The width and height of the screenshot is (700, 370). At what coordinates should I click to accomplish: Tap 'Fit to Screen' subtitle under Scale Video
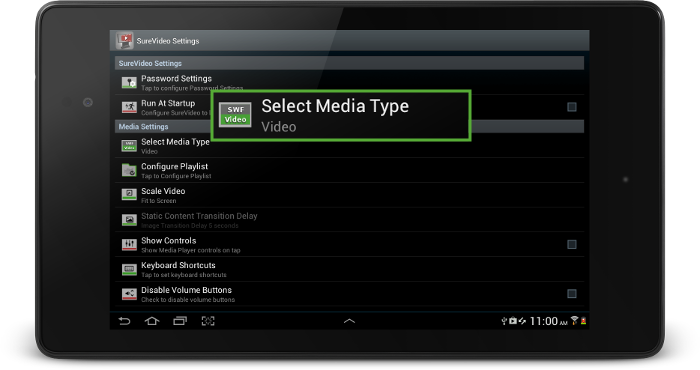click(158, 201)
